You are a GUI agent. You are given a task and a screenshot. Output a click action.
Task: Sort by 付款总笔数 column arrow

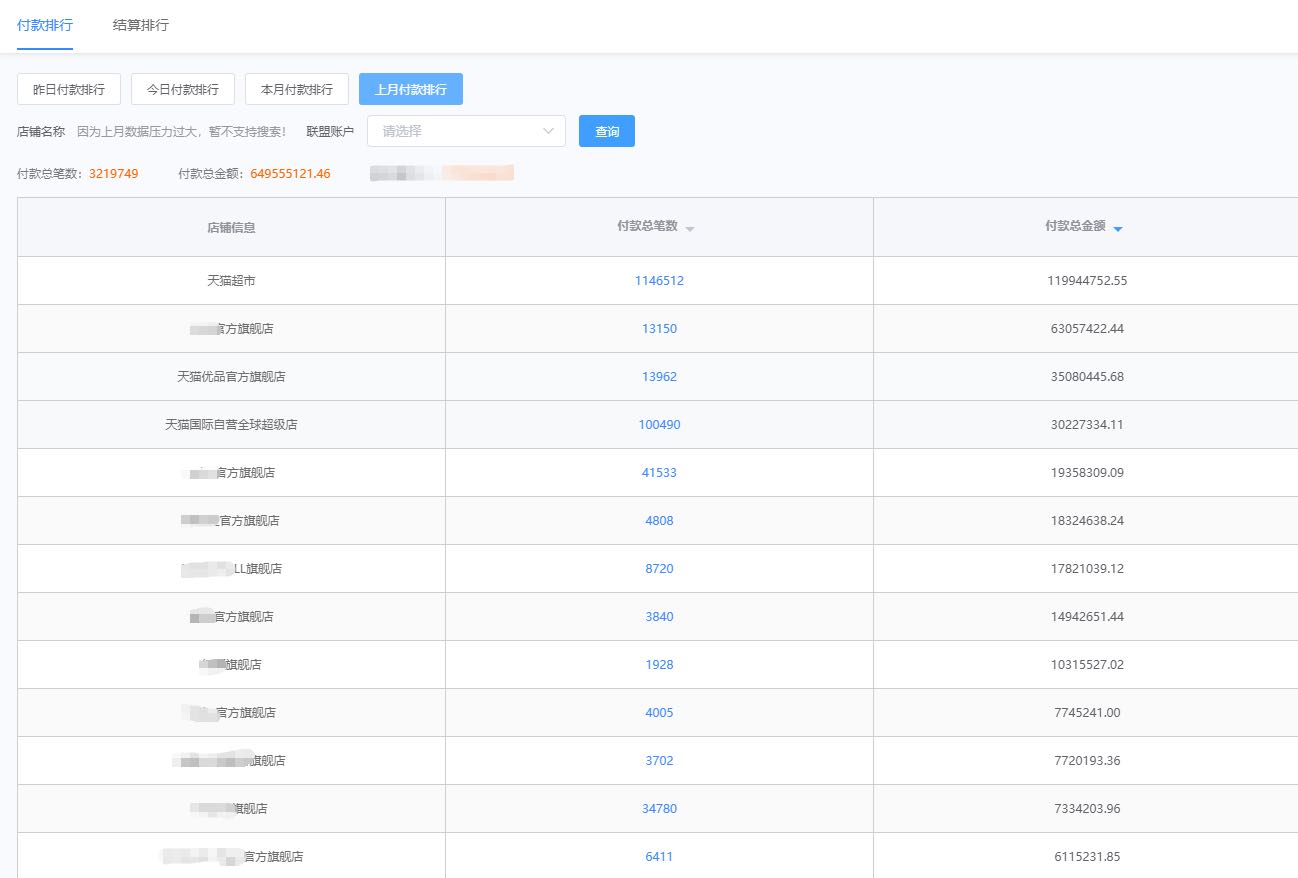coord(690,228)
